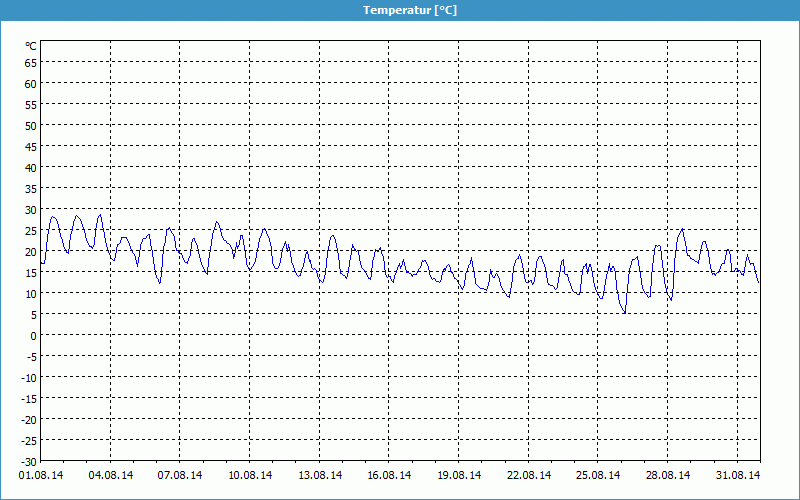Click the lowest dip of the temperature curve
This screenshot has height=500, width=800.
pyautogui.click(x=625, y=313)
